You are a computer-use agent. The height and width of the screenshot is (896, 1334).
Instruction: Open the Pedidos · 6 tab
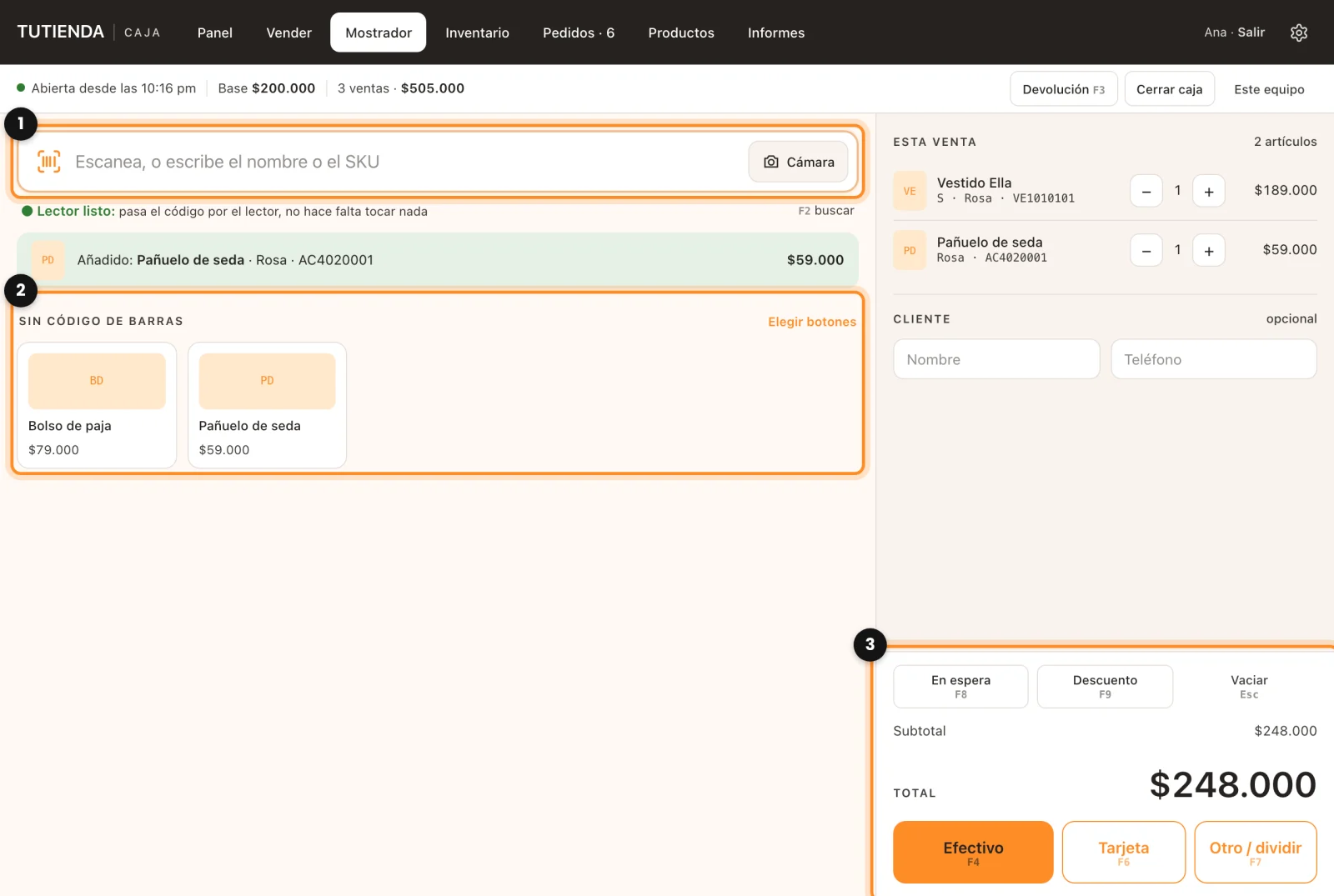(579, 33)
